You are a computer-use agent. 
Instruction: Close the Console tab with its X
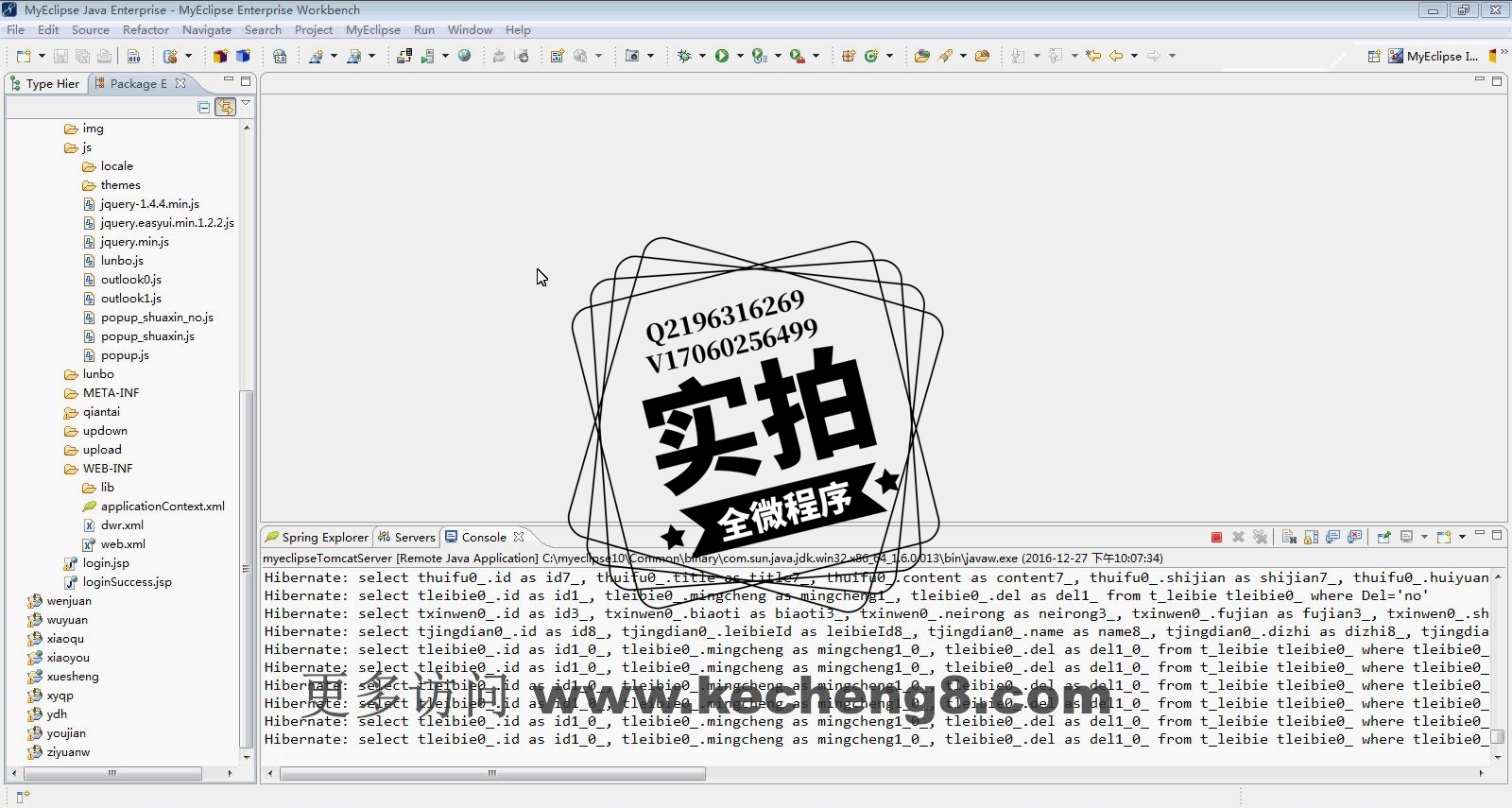(x=519, y=537)
